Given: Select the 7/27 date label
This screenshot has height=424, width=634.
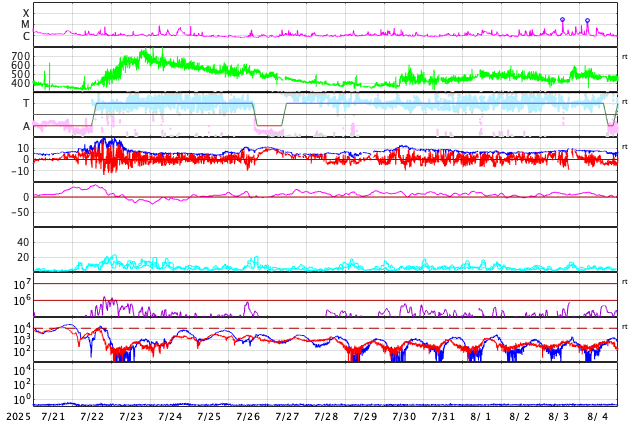Looking at the screenshot, I should [287, 417].
